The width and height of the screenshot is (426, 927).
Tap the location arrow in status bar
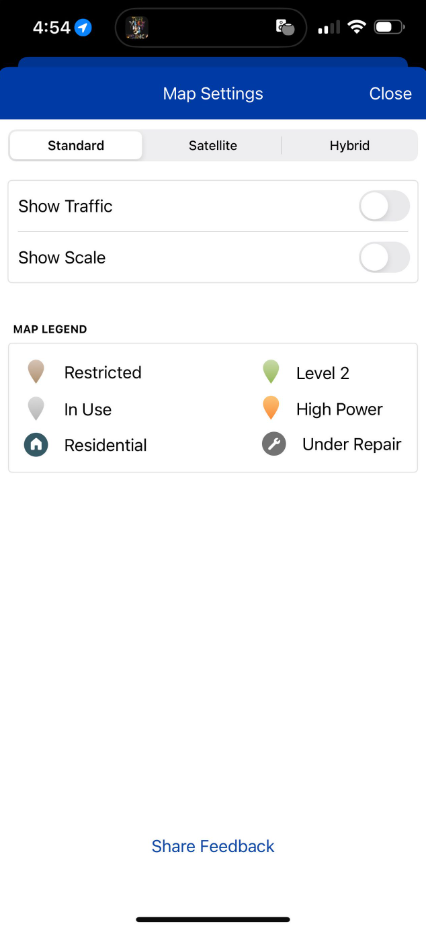(83, 27)
